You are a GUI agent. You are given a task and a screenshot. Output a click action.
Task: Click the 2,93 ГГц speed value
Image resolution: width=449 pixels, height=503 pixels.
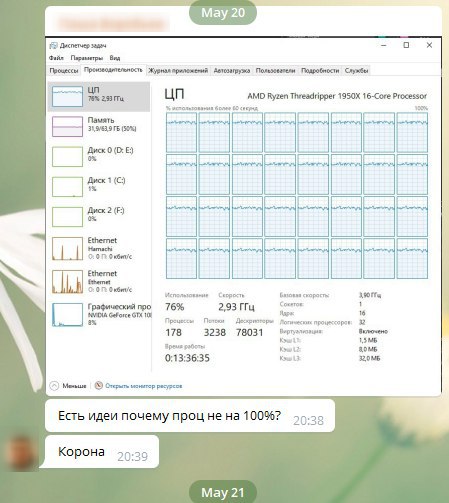point(236,306)
